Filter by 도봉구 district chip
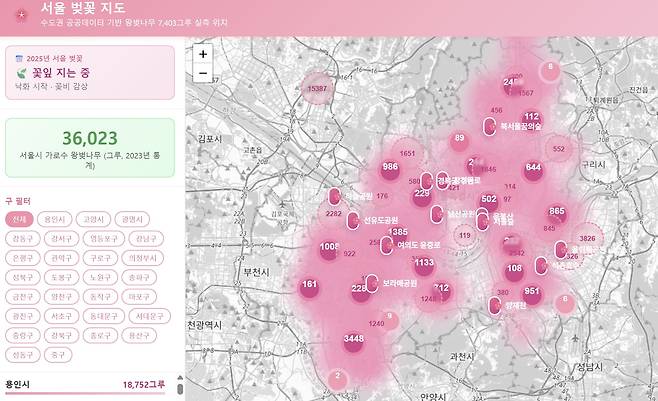Viewport: 658px width, 401px height. (x=61, y=277)
